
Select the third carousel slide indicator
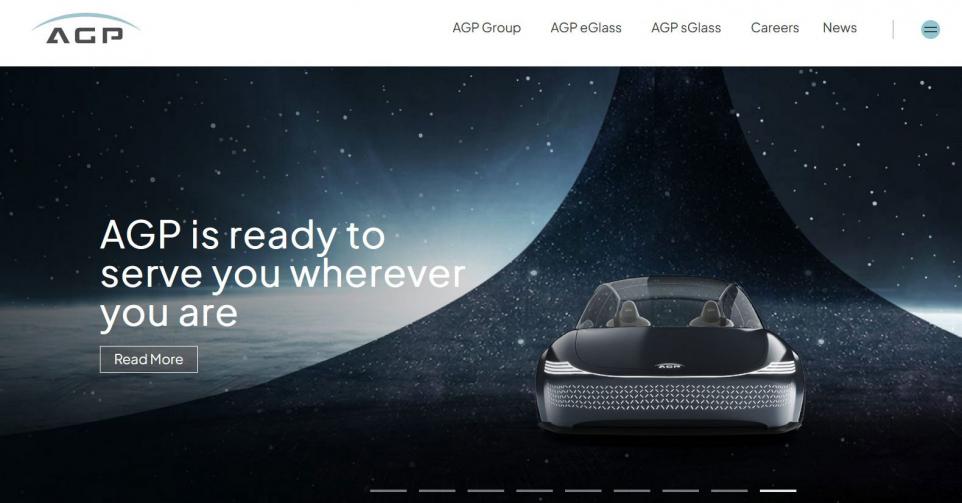coord(486,491)
